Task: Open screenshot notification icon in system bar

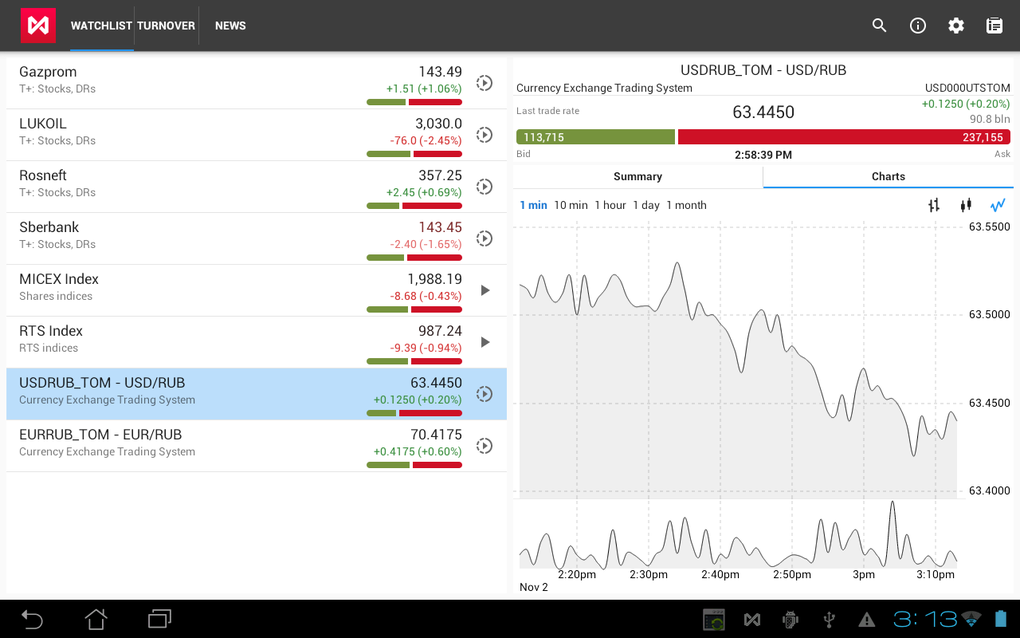Action: [714, 620]
